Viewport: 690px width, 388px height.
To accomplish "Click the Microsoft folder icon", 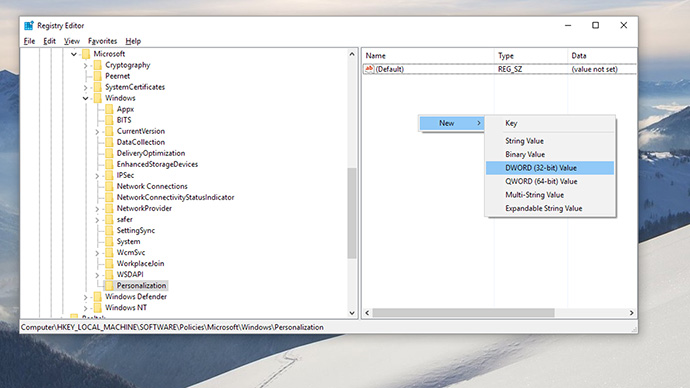I will click(x=86, y=54).
